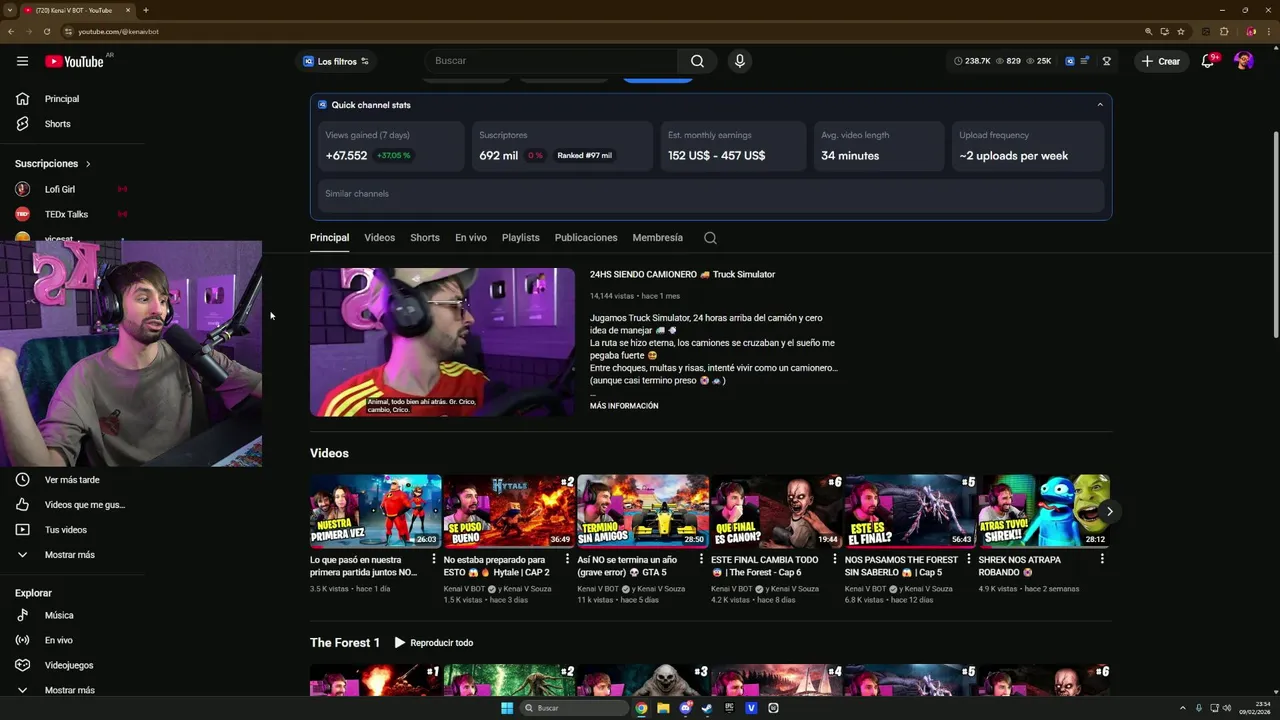Bookmark page with the star icon
The image size is (1280, 720).
click(x=1181, y=31)
